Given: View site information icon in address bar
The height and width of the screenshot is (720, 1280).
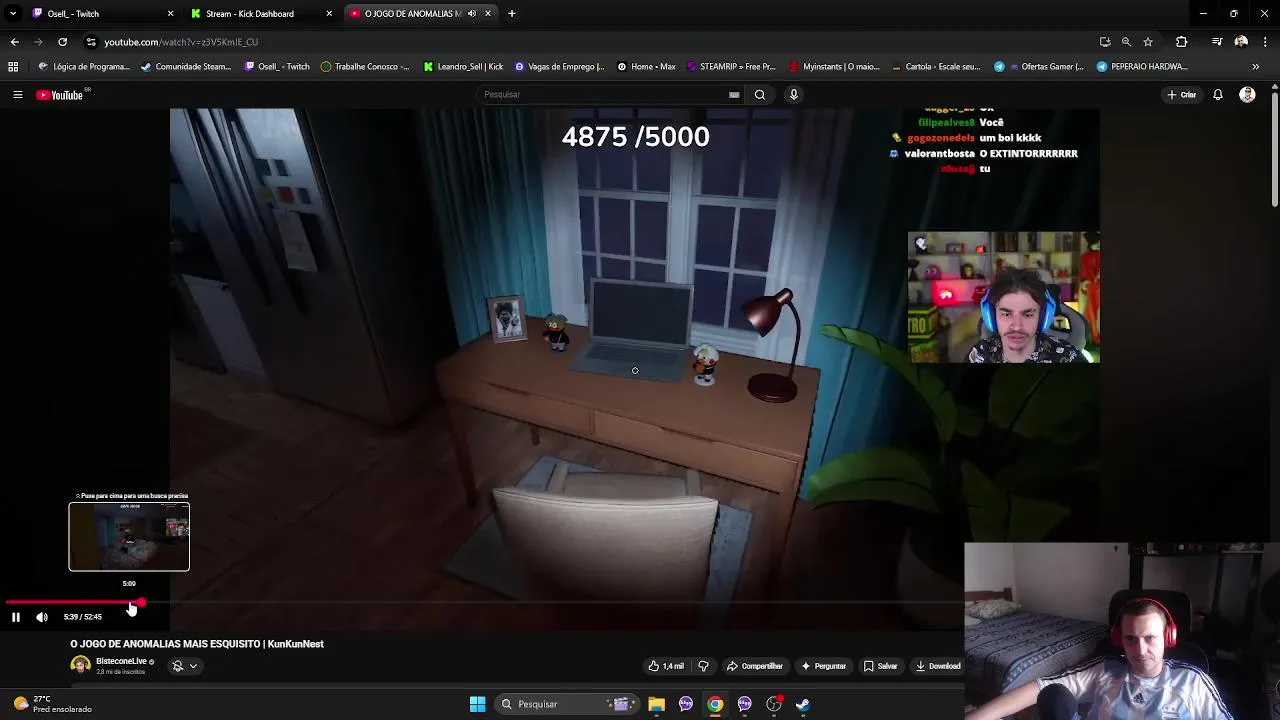Looking at the screenshot, I should 91,42.
